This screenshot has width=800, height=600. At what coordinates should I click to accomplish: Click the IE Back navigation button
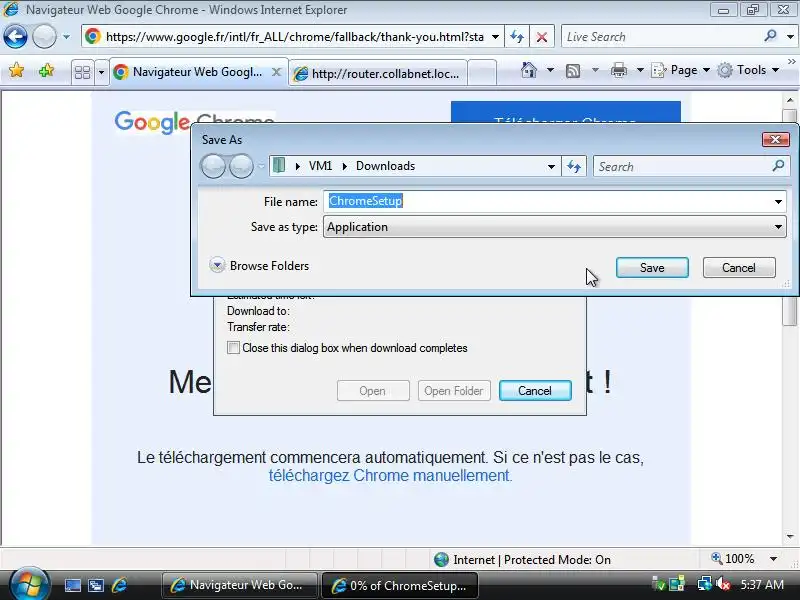click(15, 37)
